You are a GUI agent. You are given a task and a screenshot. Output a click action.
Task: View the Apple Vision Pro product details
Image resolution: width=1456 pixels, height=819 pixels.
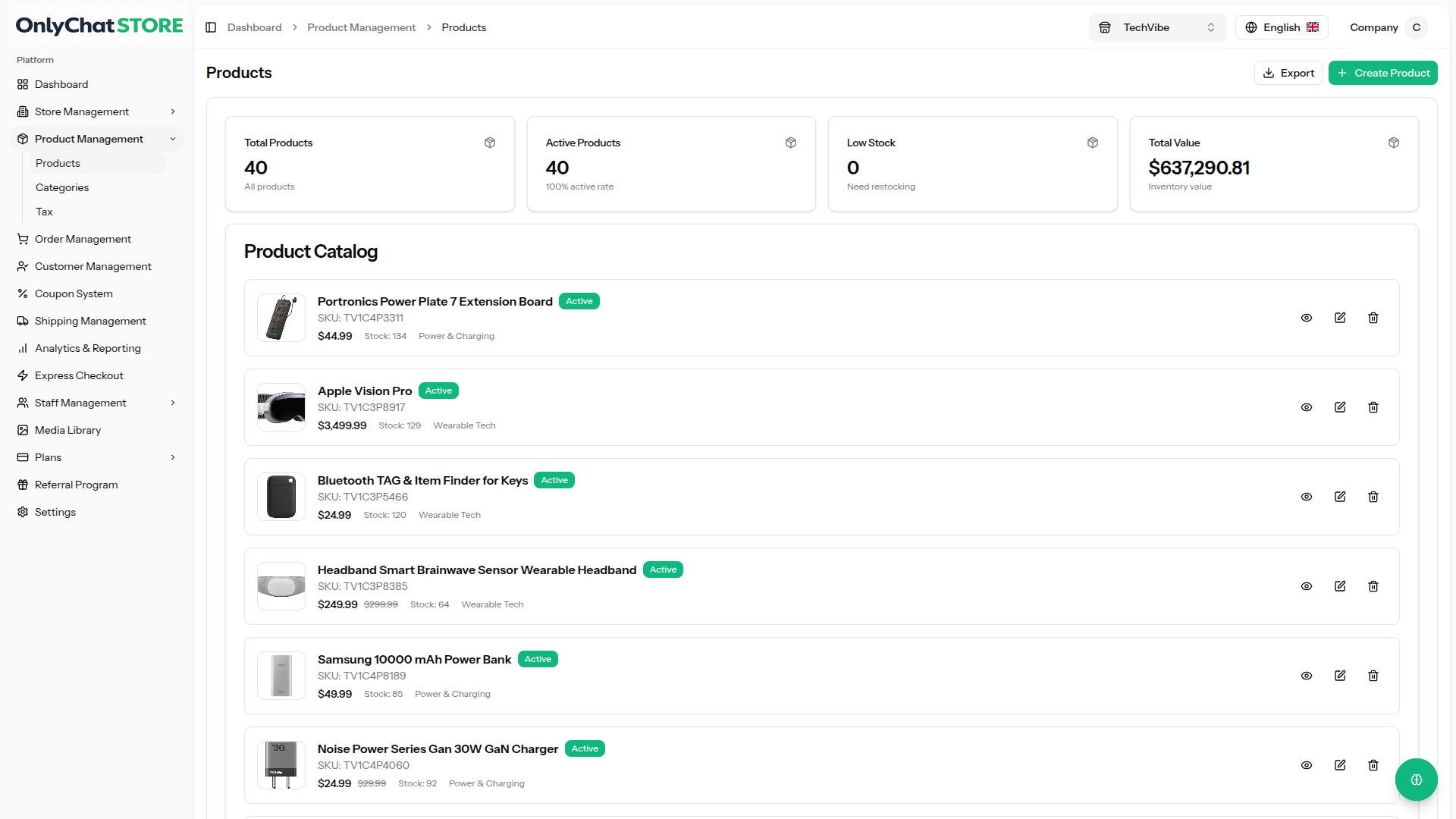[x=1307, y=407]
